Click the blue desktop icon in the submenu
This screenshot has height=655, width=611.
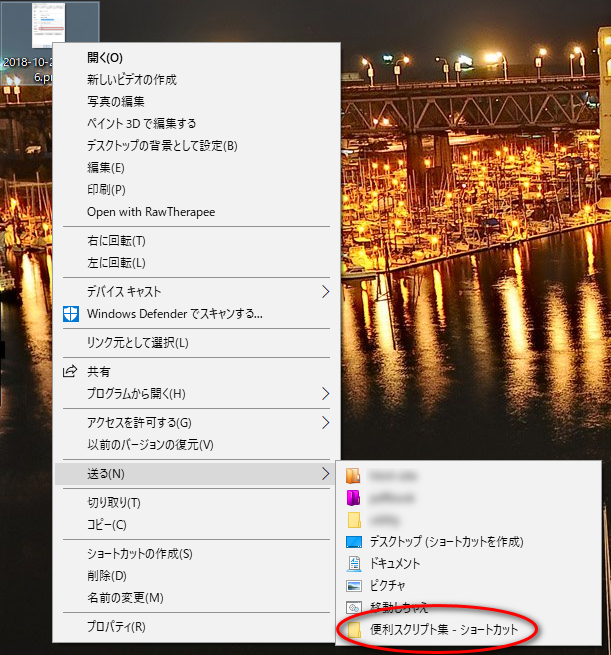[x=353, y=542]
